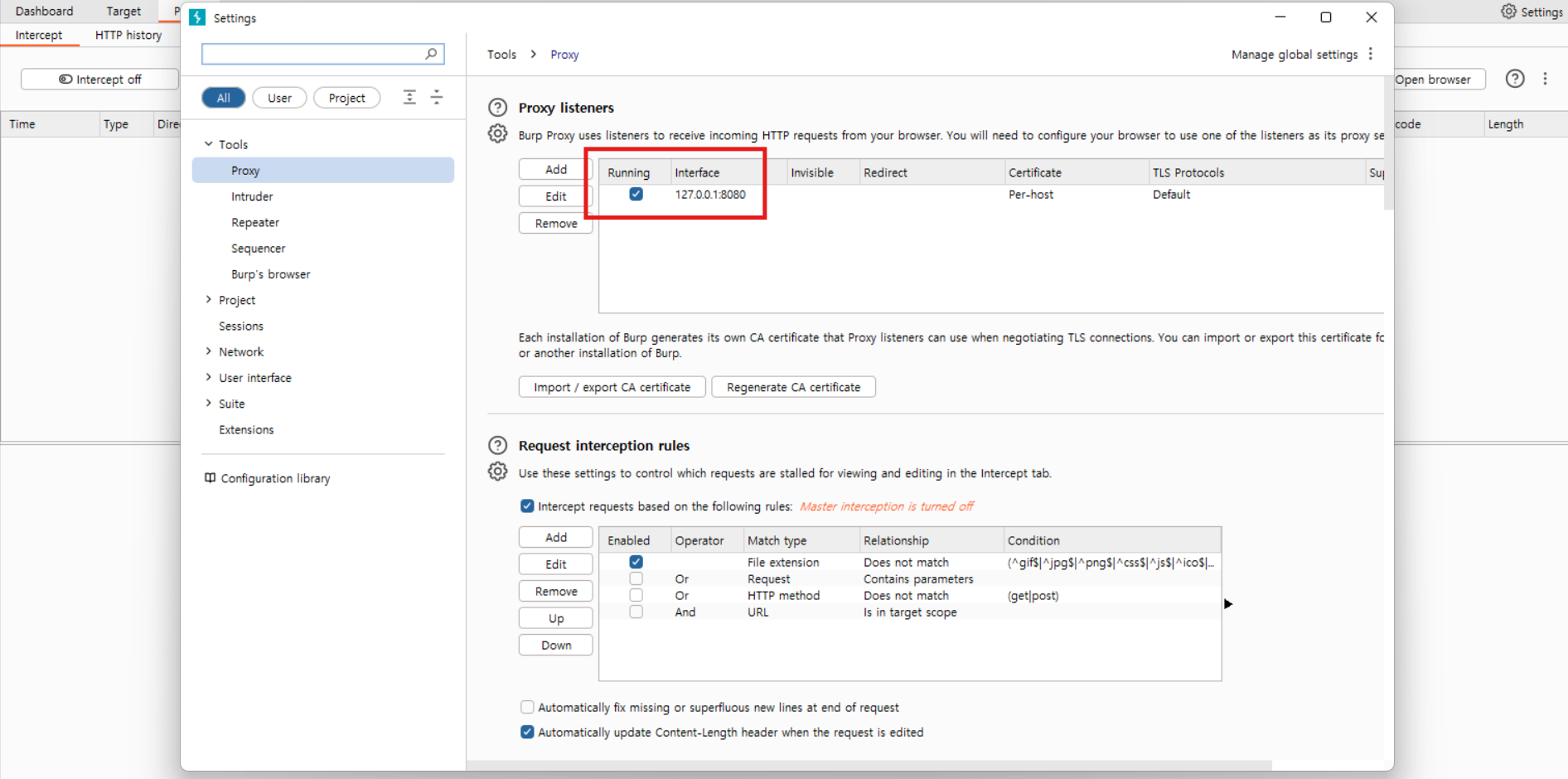Select Intruder in the settings tree
This screenshot has width=1568, height=779.
click(252, 196)
